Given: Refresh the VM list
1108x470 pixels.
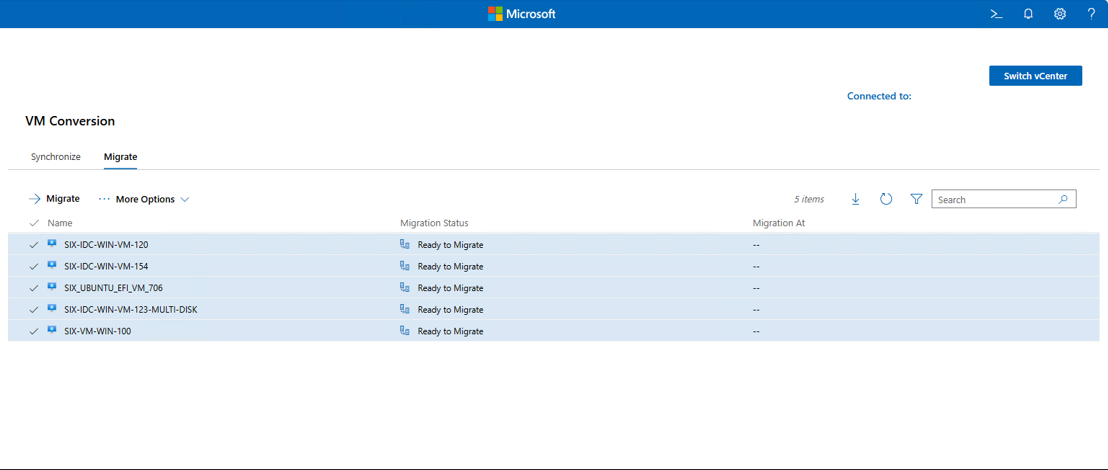Looking at the screenshot, I should pyautogui.click(x=886, y=199).
